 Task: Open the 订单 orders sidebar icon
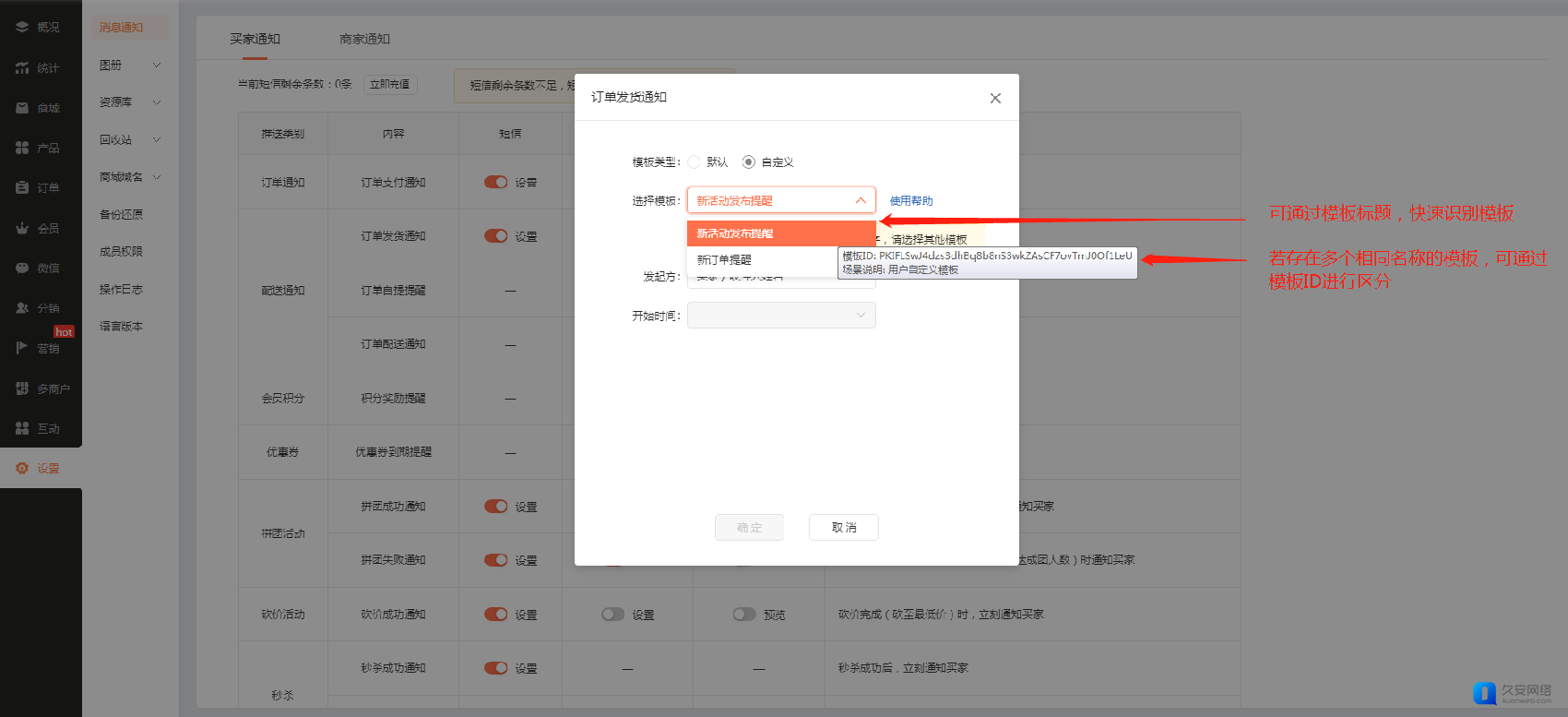pos(22,188)
